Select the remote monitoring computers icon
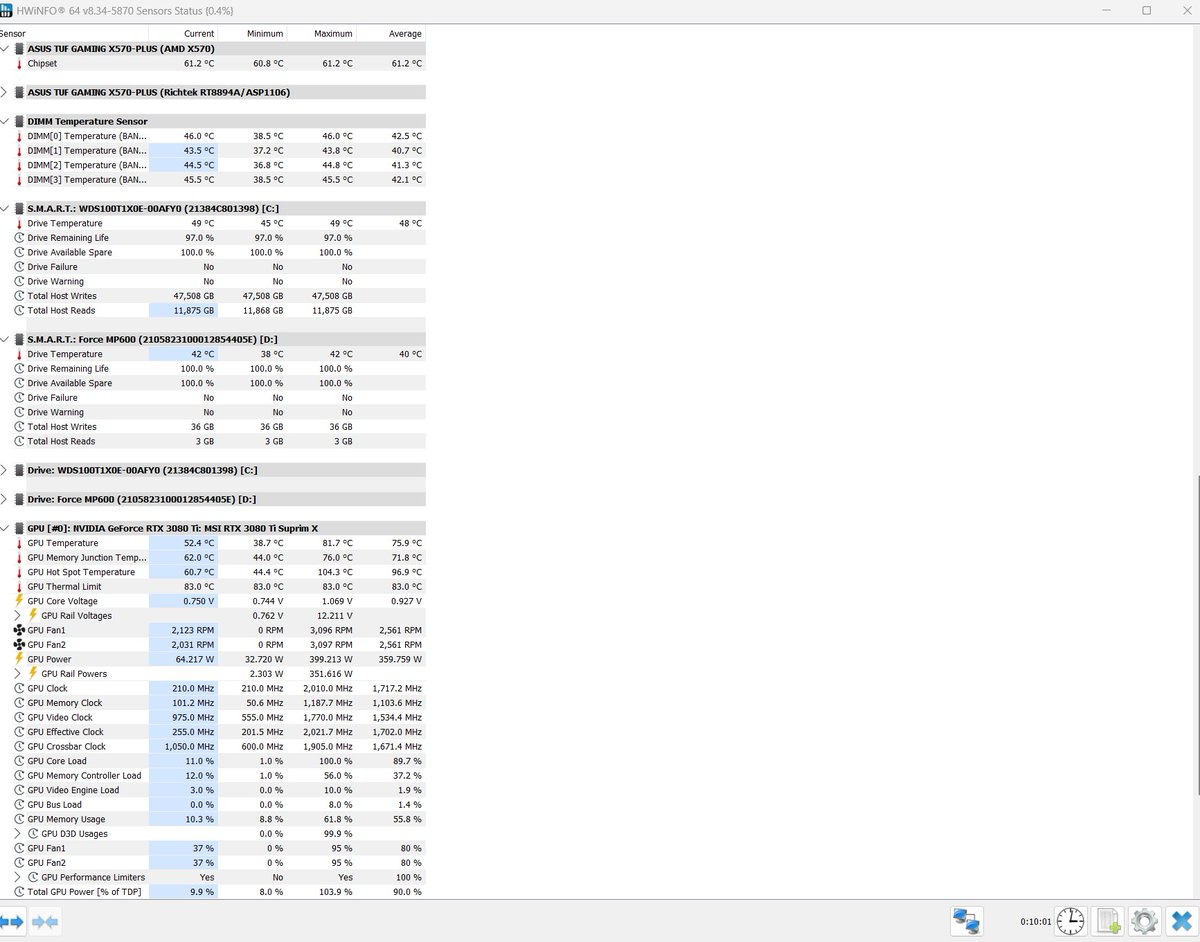 coord(966,920)
